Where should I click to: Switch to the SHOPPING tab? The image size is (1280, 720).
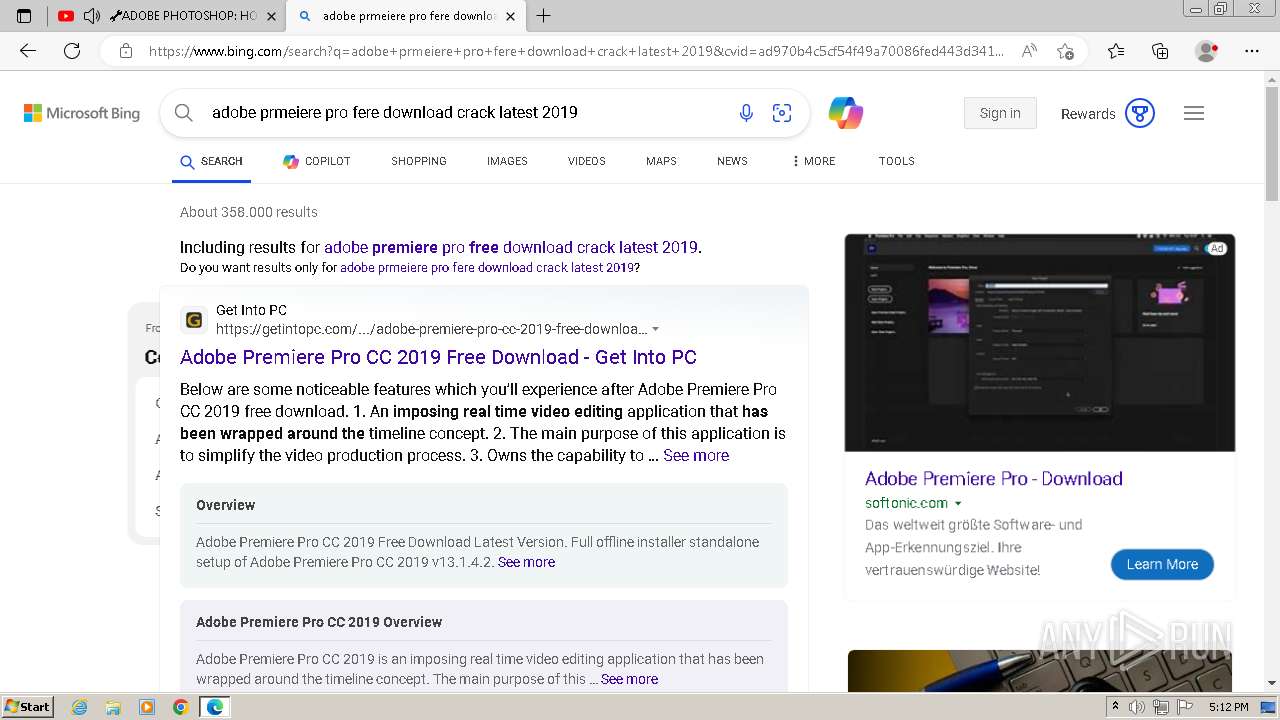point(419,161)
